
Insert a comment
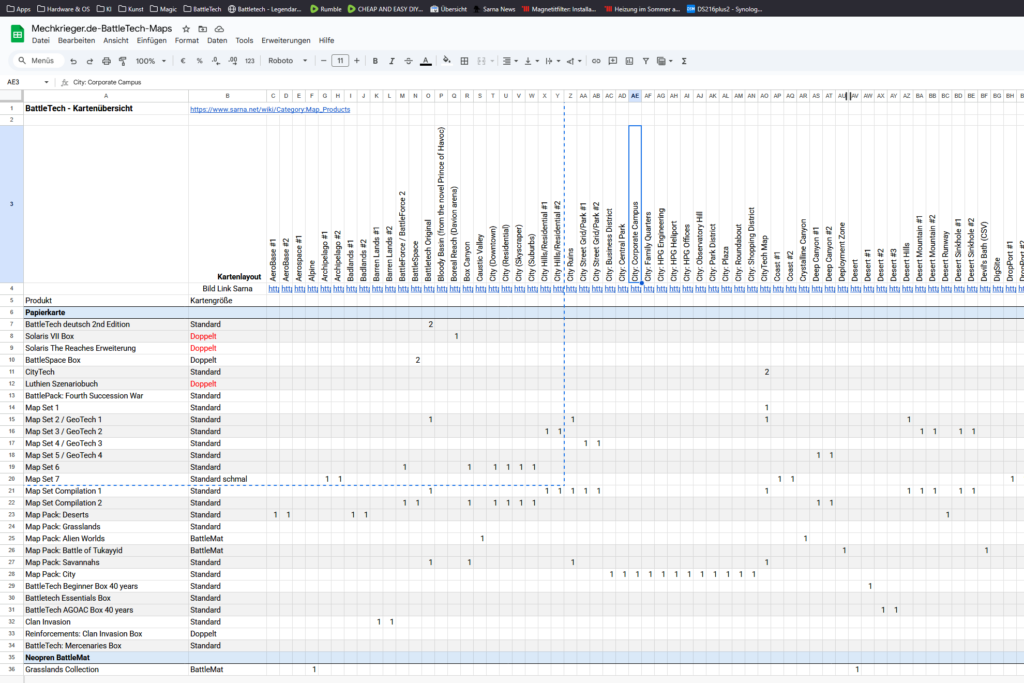click(613, 61)
